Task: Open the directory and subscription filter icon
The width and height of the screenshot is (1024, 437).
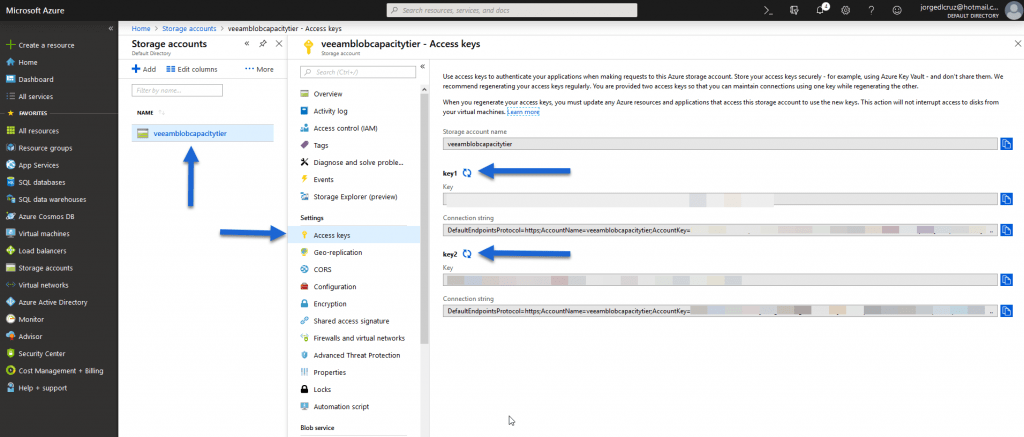Action: click(794, 10)
